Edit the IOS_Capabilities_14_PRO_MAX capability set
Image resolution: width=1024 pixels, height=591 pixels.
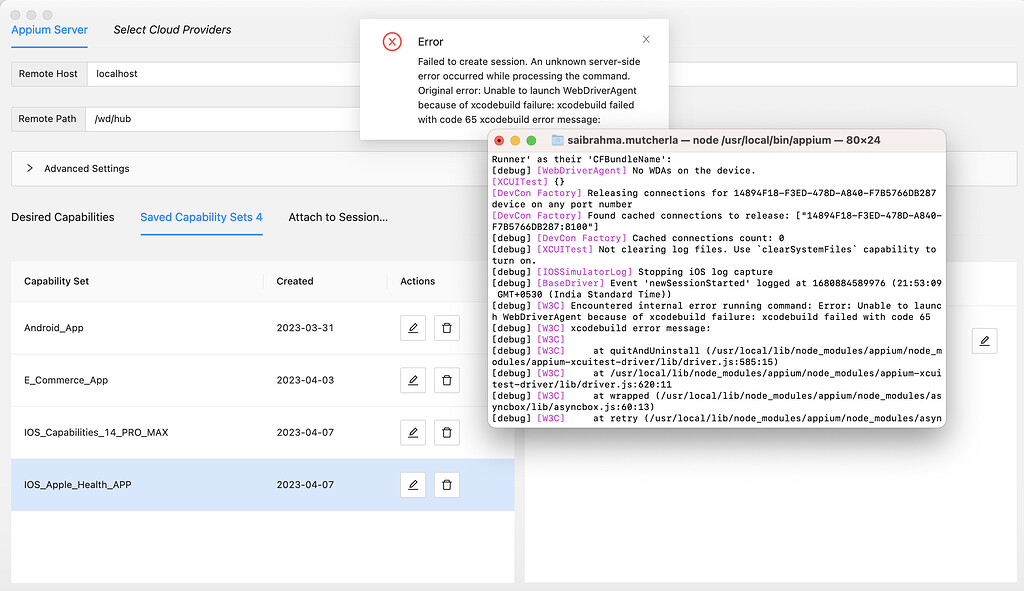pyautogui.click(x=412, y=432)
